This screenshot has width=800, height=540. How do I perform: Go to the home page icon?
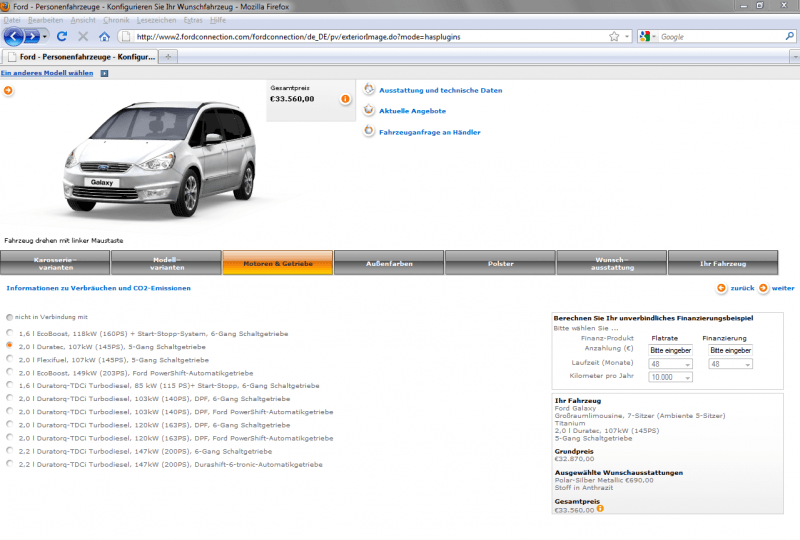pyautogui.click(x=105, y=36)
